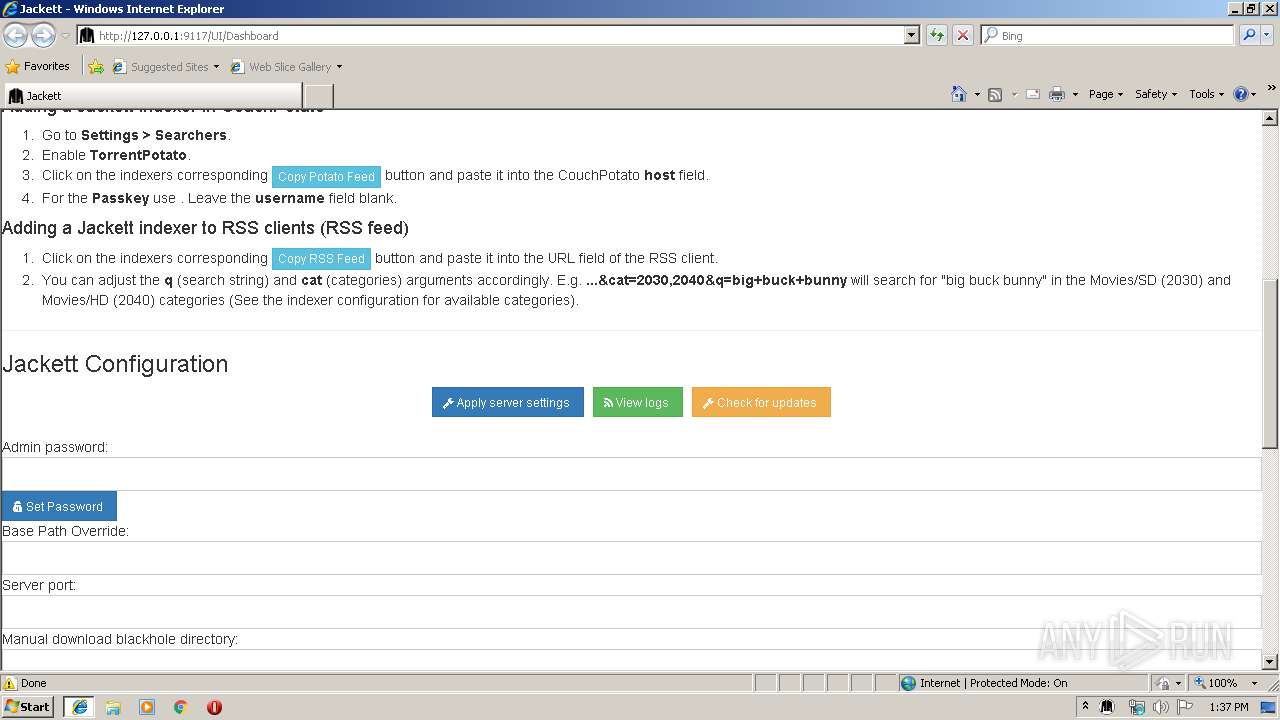Click Internet Explorer taskbar icon
Viewport: 1280px width, 720px height.
(80, 707)
